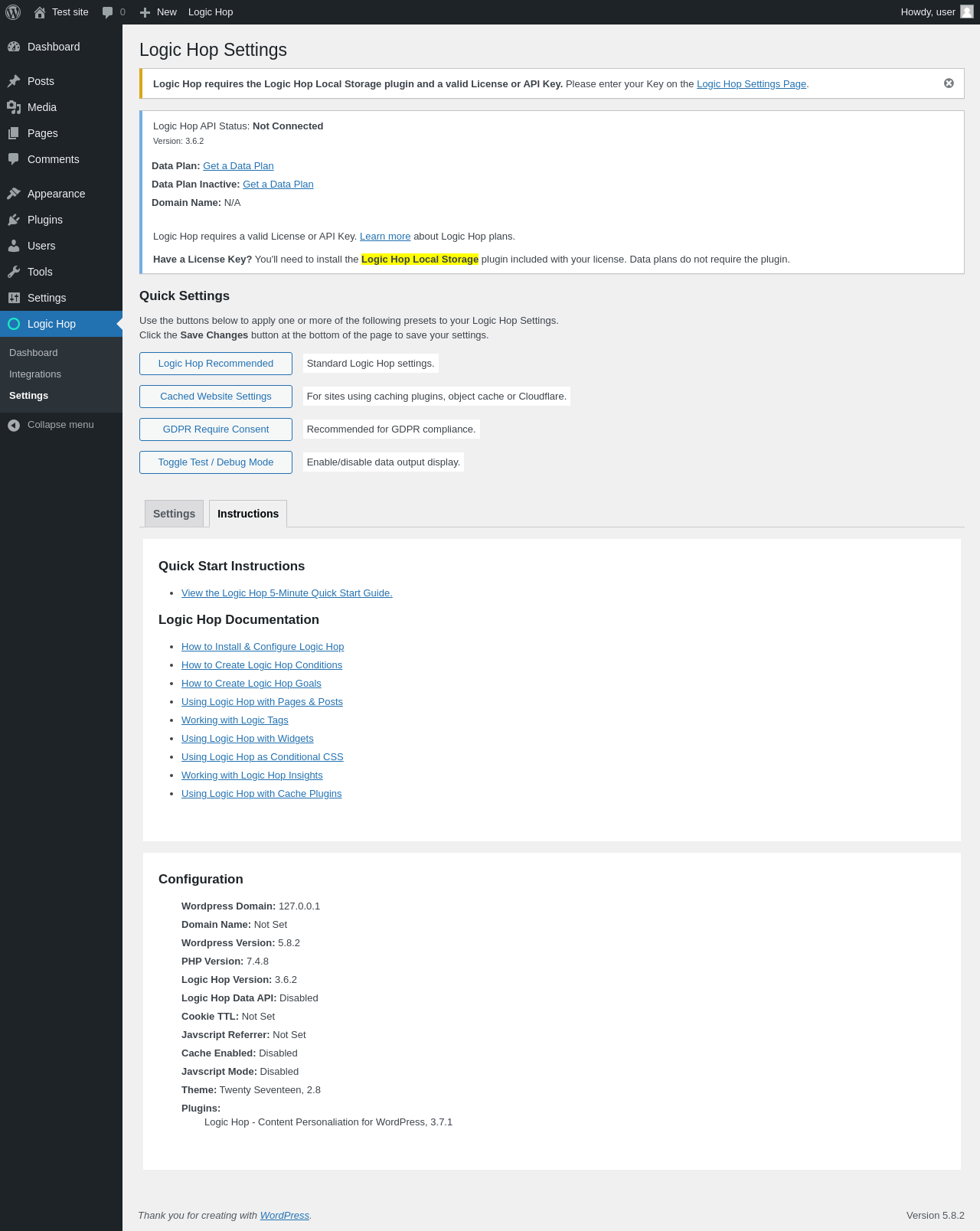Open the Test site home icon
980x1231 pixels.
(x=40, y=12)
